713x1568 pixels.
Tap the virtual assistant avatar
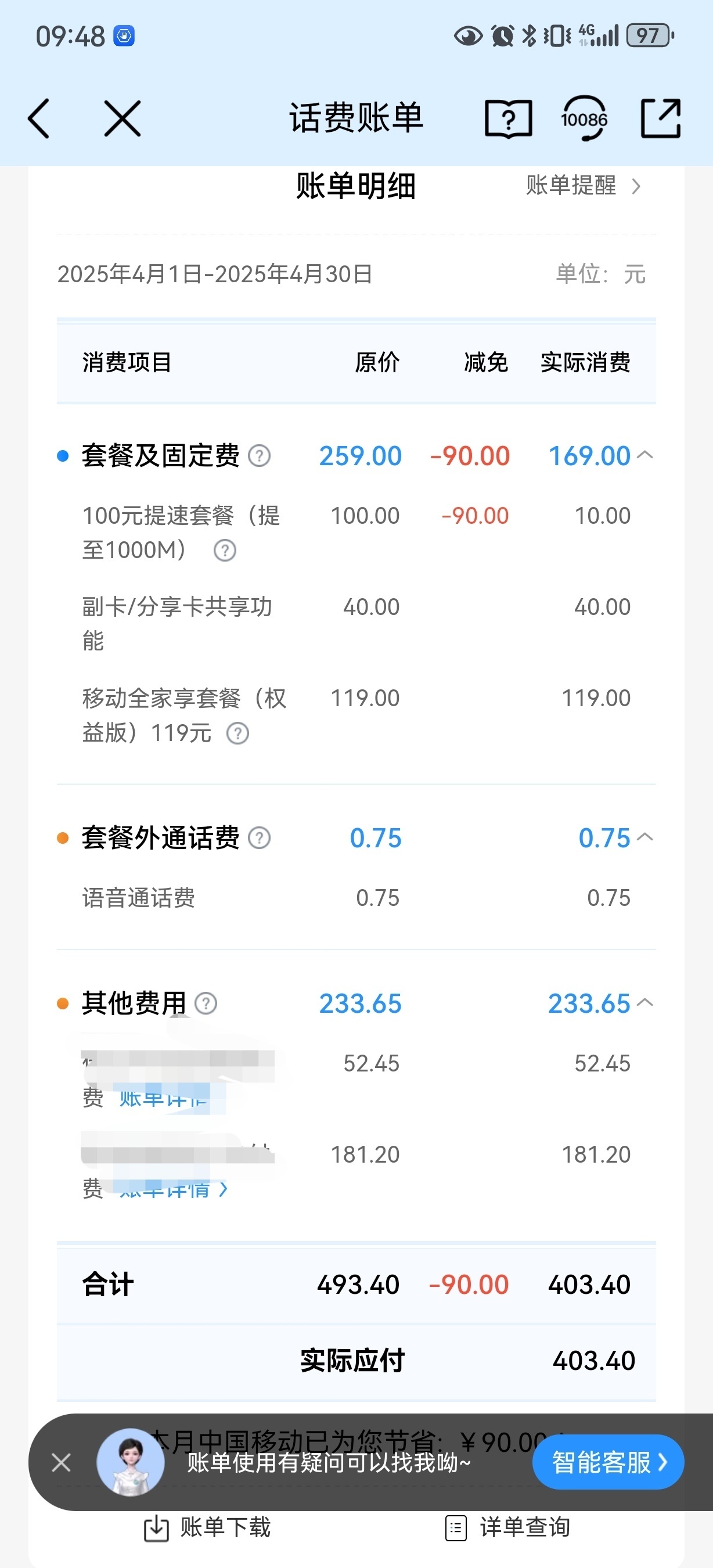[130, 1462]
